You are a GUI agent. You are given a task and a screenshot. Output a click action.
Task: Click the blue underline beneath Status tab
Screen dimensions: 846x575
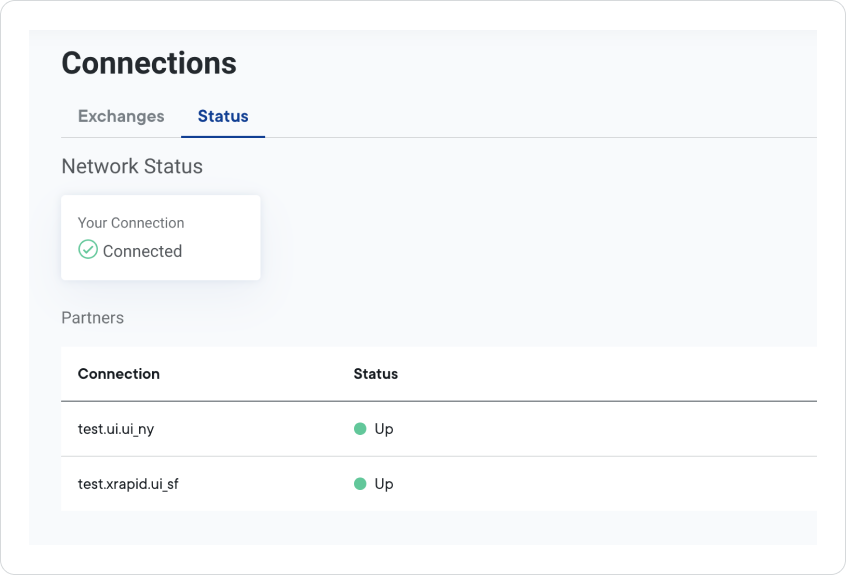(223, 136)
